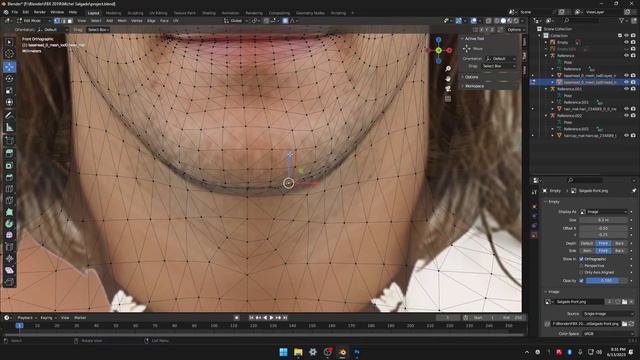Select the Measure tool

pos(9,127)
